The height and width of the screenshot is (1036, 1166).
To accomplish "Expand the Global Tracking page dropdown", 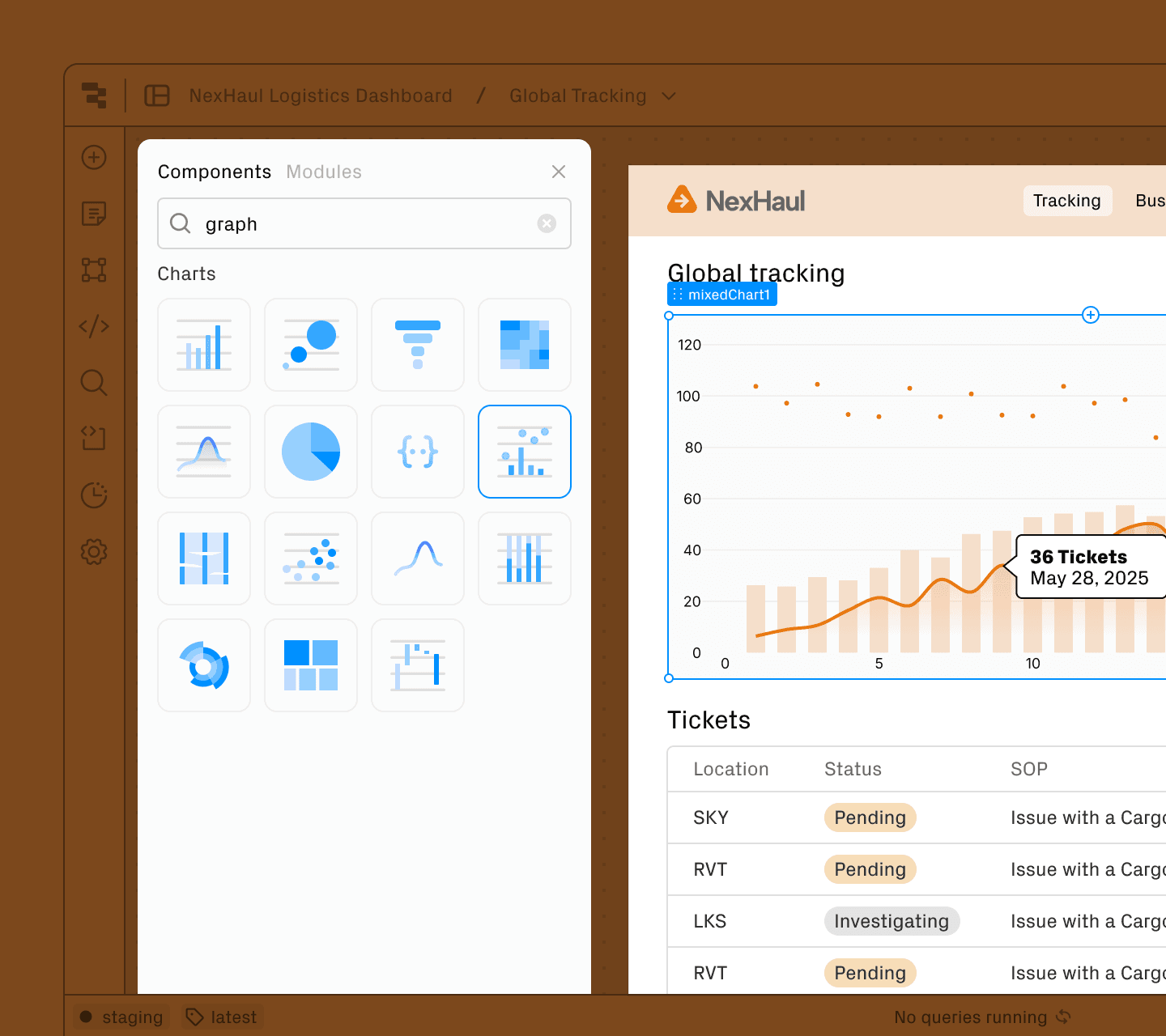I will [669, 96].
